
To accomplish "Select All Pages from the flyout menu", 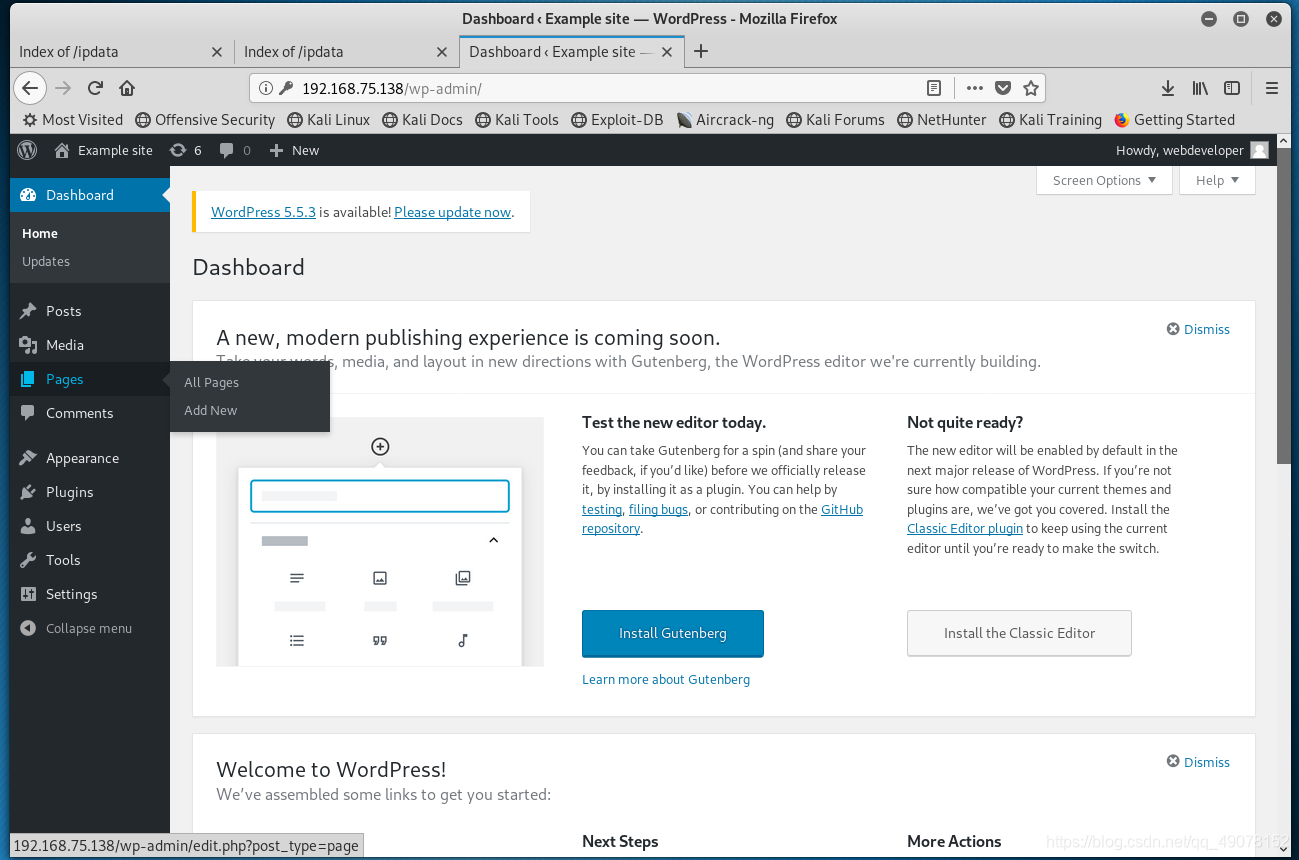I will click(x=211, y=382).
